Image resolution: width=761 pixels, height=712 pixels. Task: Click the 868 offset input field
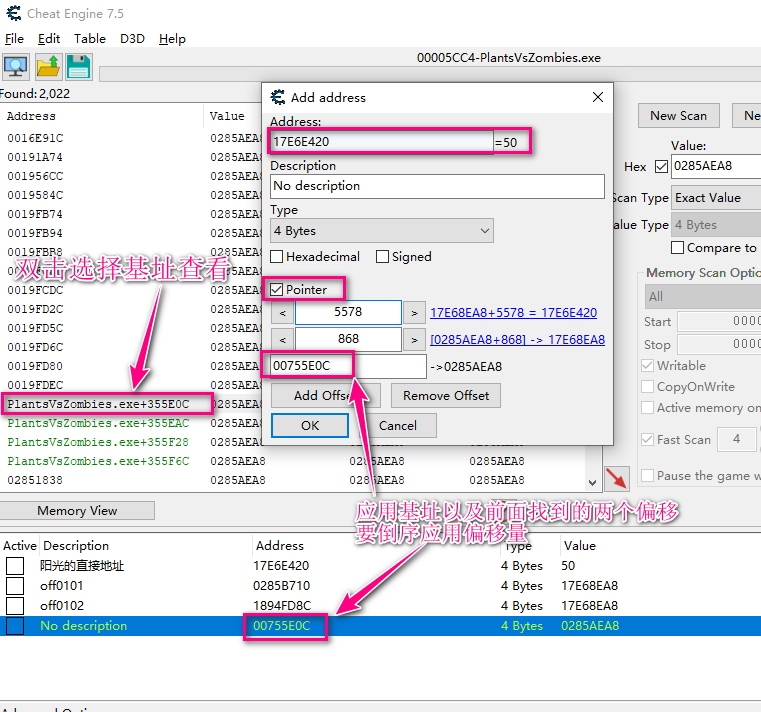point(348,339)
